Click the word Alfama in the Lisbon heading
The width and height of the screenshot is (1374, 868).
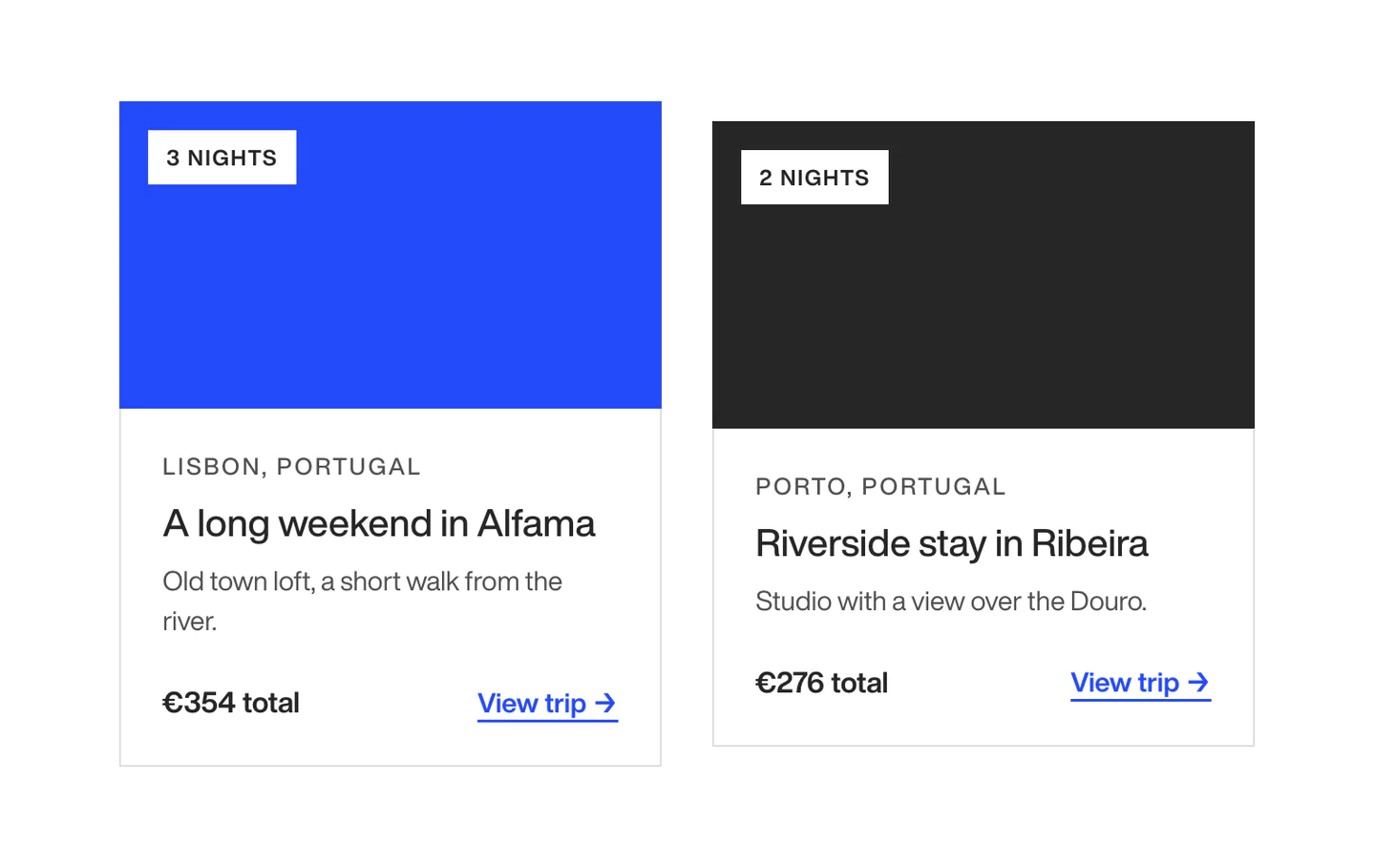[536, 523]
